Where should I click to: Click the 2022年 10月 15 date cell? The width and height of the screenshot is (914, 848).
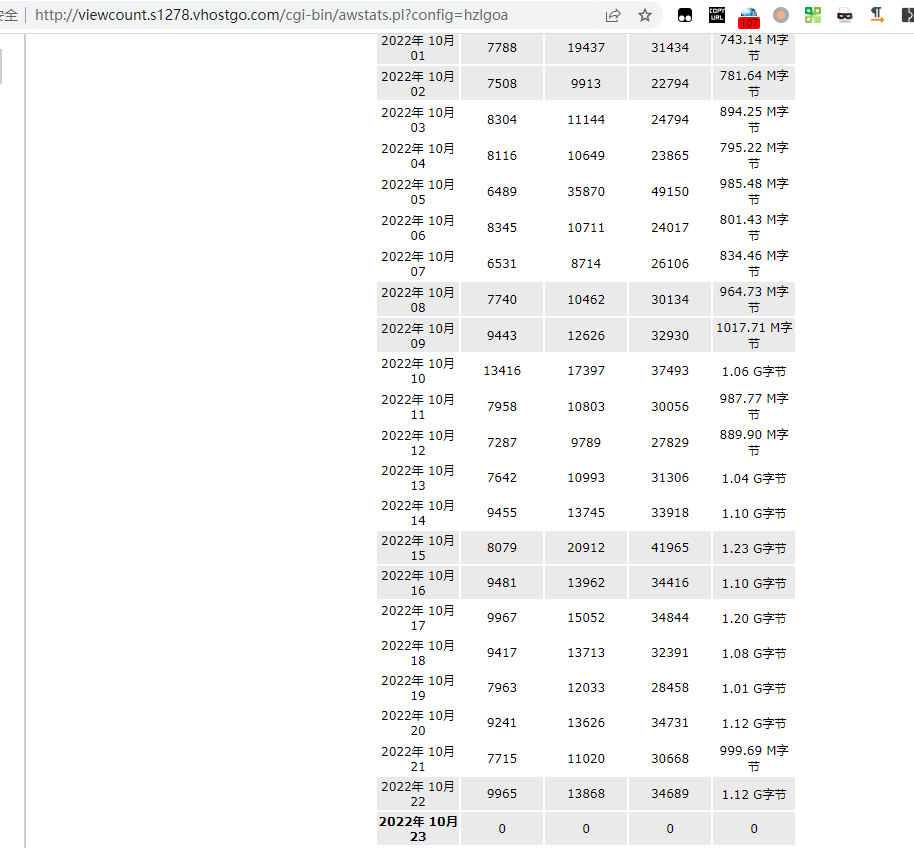pyautogui.click(x=418, y=548)
